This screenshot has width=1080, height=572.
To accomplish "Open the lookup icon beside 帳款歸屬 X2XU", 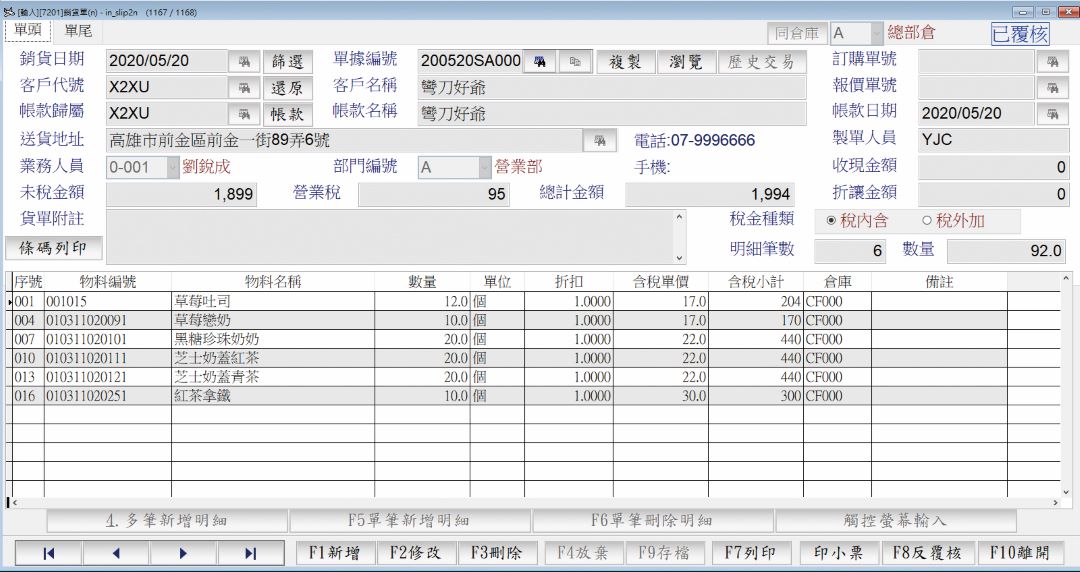I will pos(245,114).
